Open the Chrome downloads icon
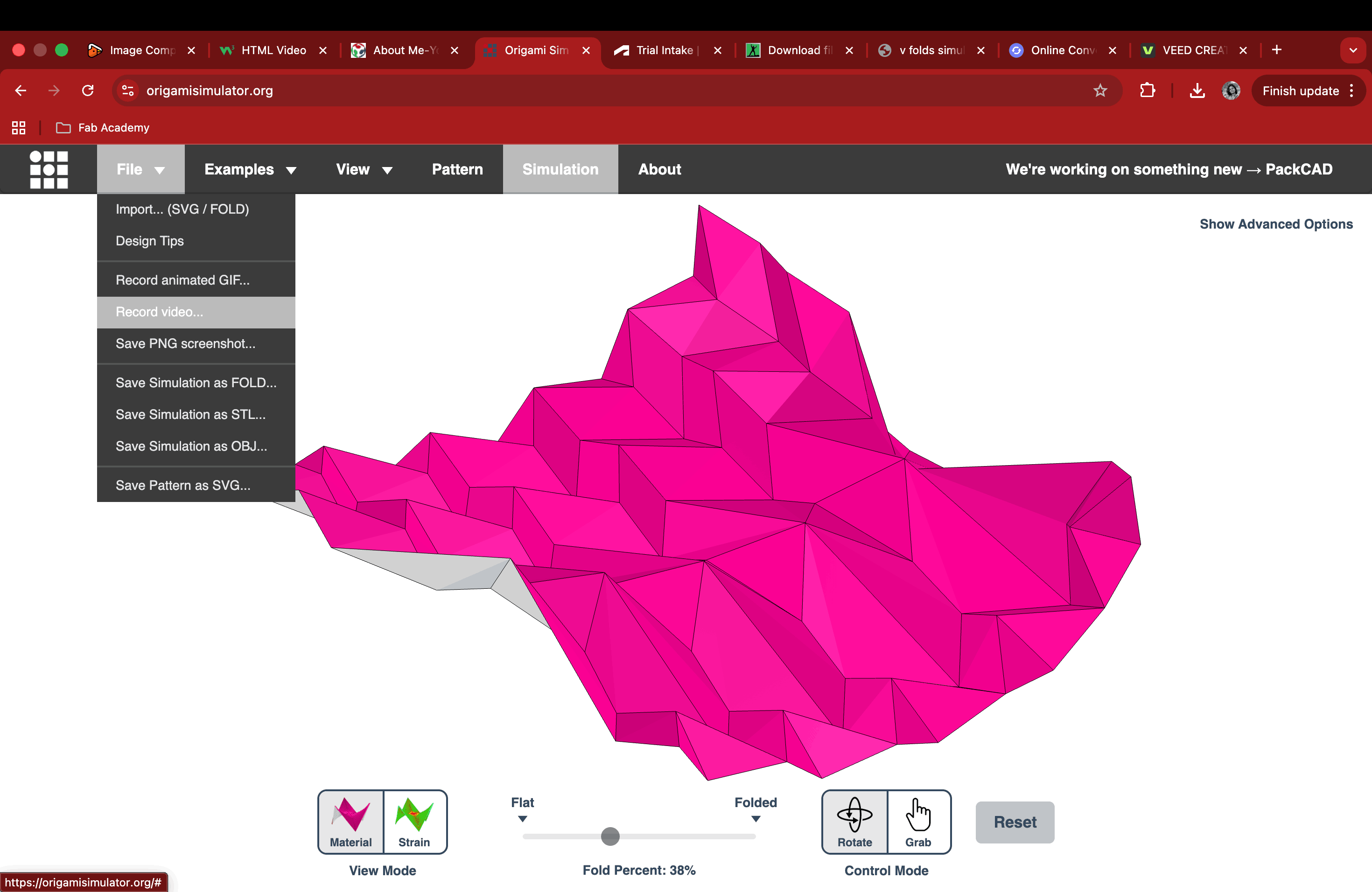The width and height of the screenshot is (1372, 892). point(1197,91)
